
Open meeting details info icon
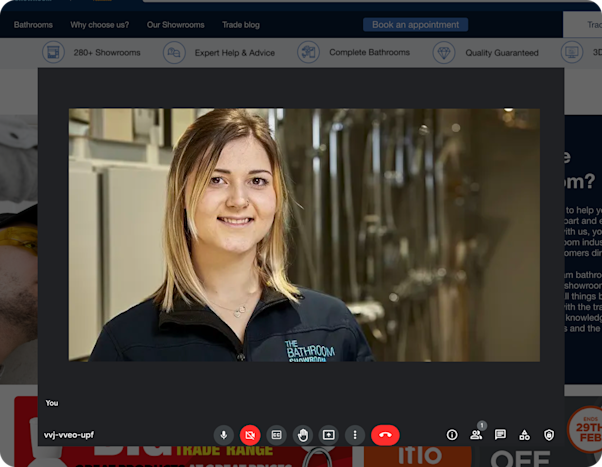(452, 435)
